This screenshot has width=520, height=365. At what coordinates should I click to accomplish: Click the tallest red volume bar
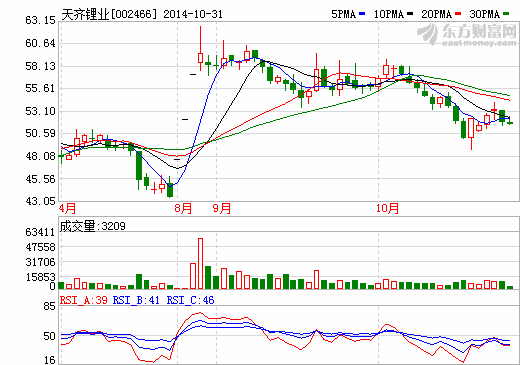[x=200, y=263]
